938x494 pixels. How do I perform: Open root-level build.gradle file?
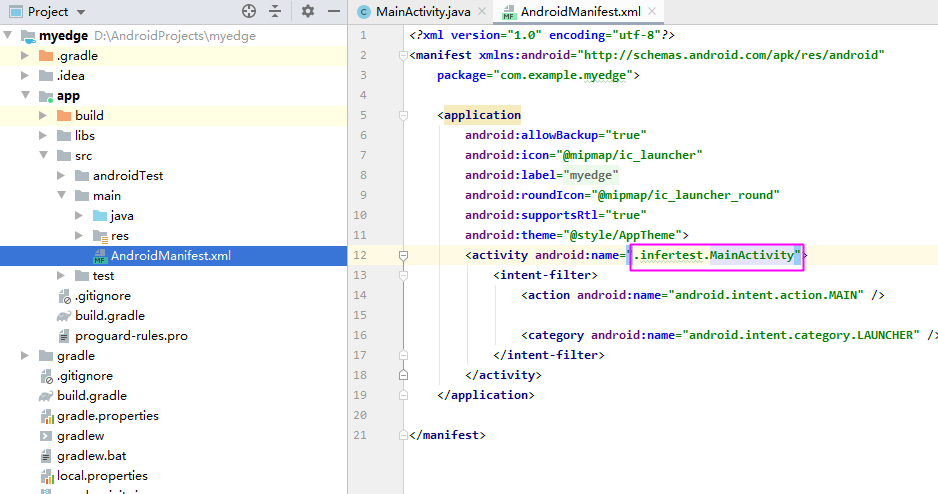click(x=92, y=395)
